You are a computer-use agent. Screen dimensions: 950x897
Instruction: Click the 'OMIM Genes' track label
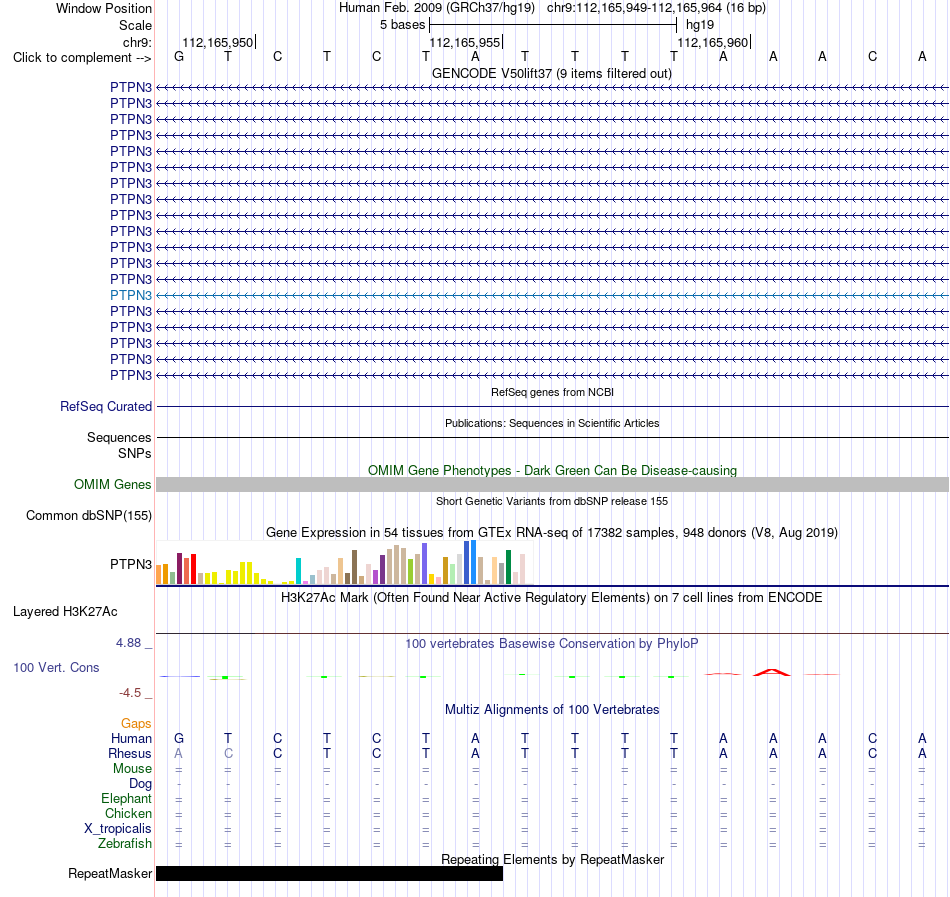pyautogui.click(x=112, y=485)
